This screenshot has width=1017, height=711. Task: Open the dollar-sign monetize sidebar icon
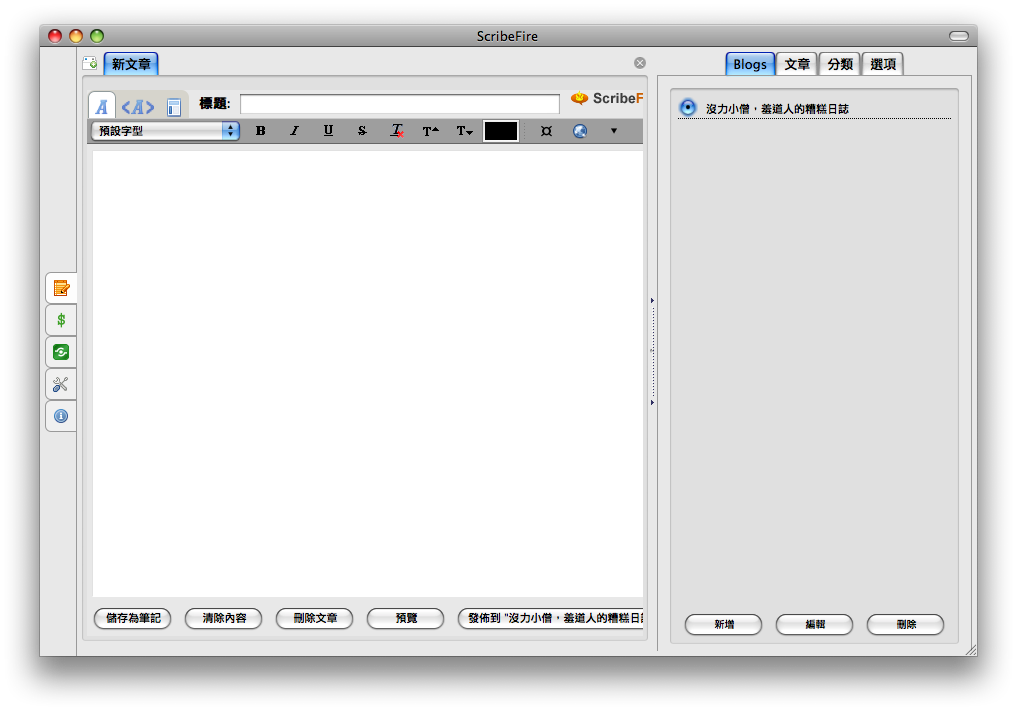coord(61,320)
